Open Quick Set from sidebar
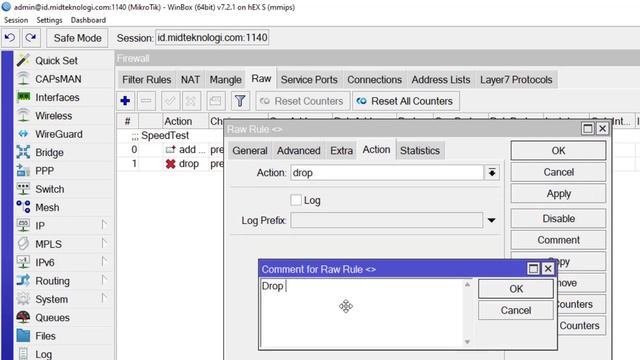The width and height of the screenshot is (640, 360). pyautogui.click(x=56, y=61)
